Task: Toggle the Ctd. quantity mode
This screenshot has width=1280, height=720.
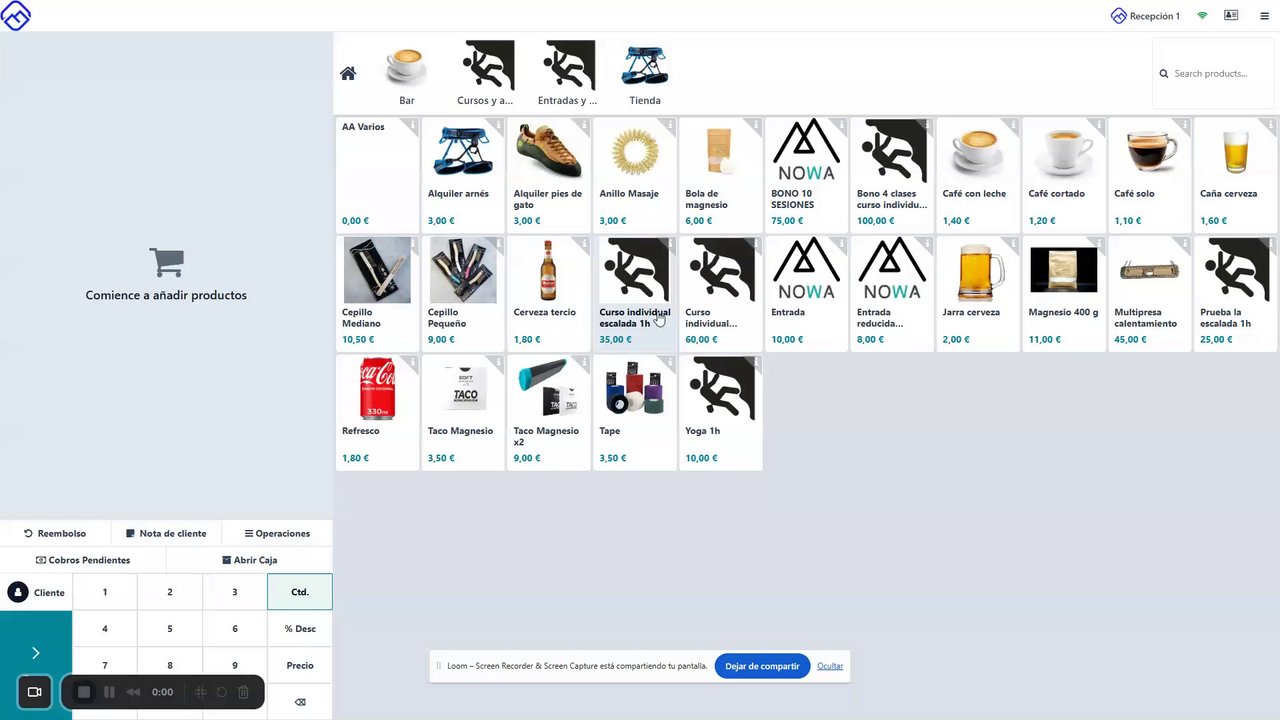Action: 300,592
